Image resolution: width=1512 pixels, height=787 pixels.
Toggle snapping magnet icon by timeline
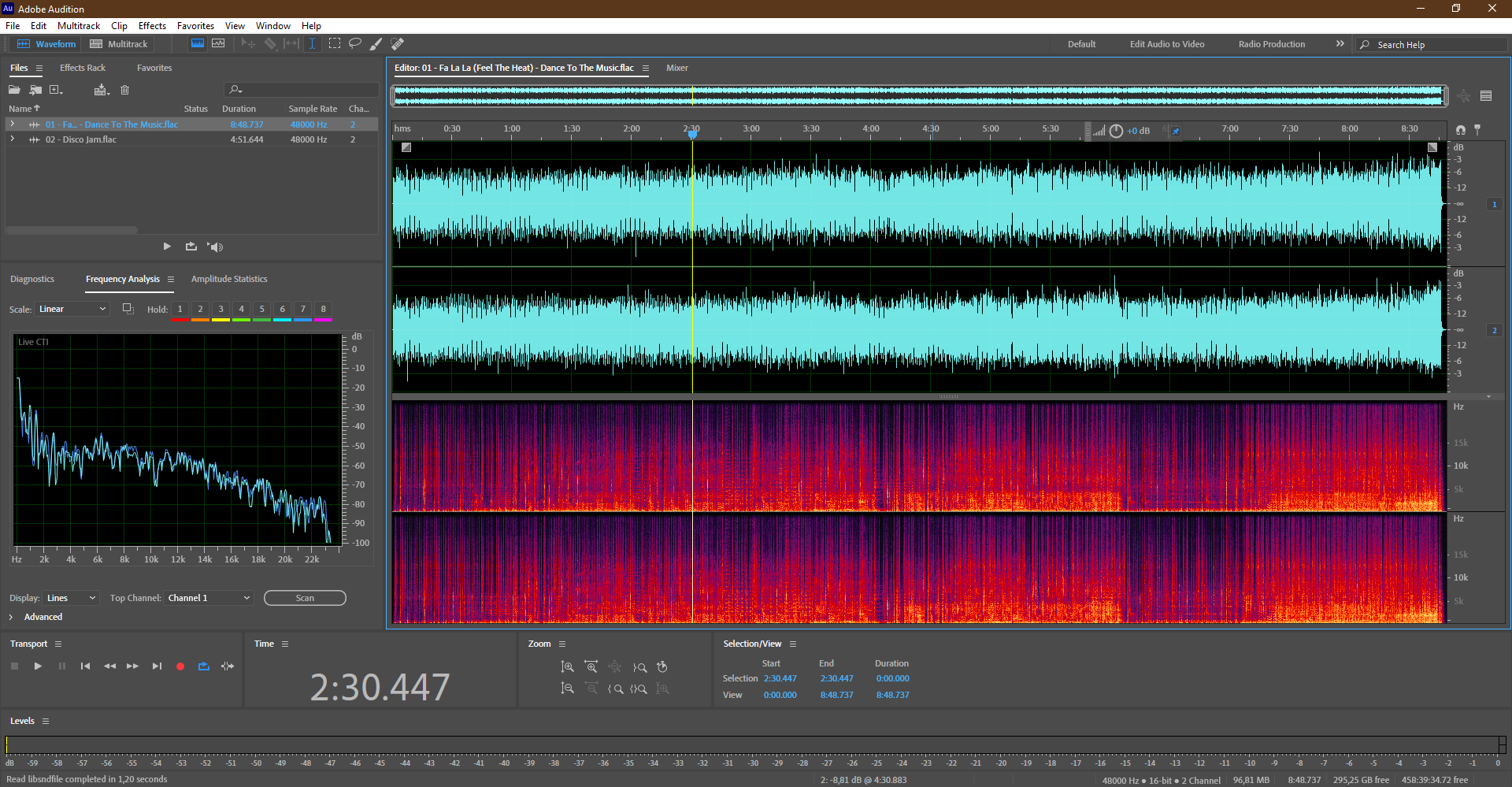coord(1461,129)
